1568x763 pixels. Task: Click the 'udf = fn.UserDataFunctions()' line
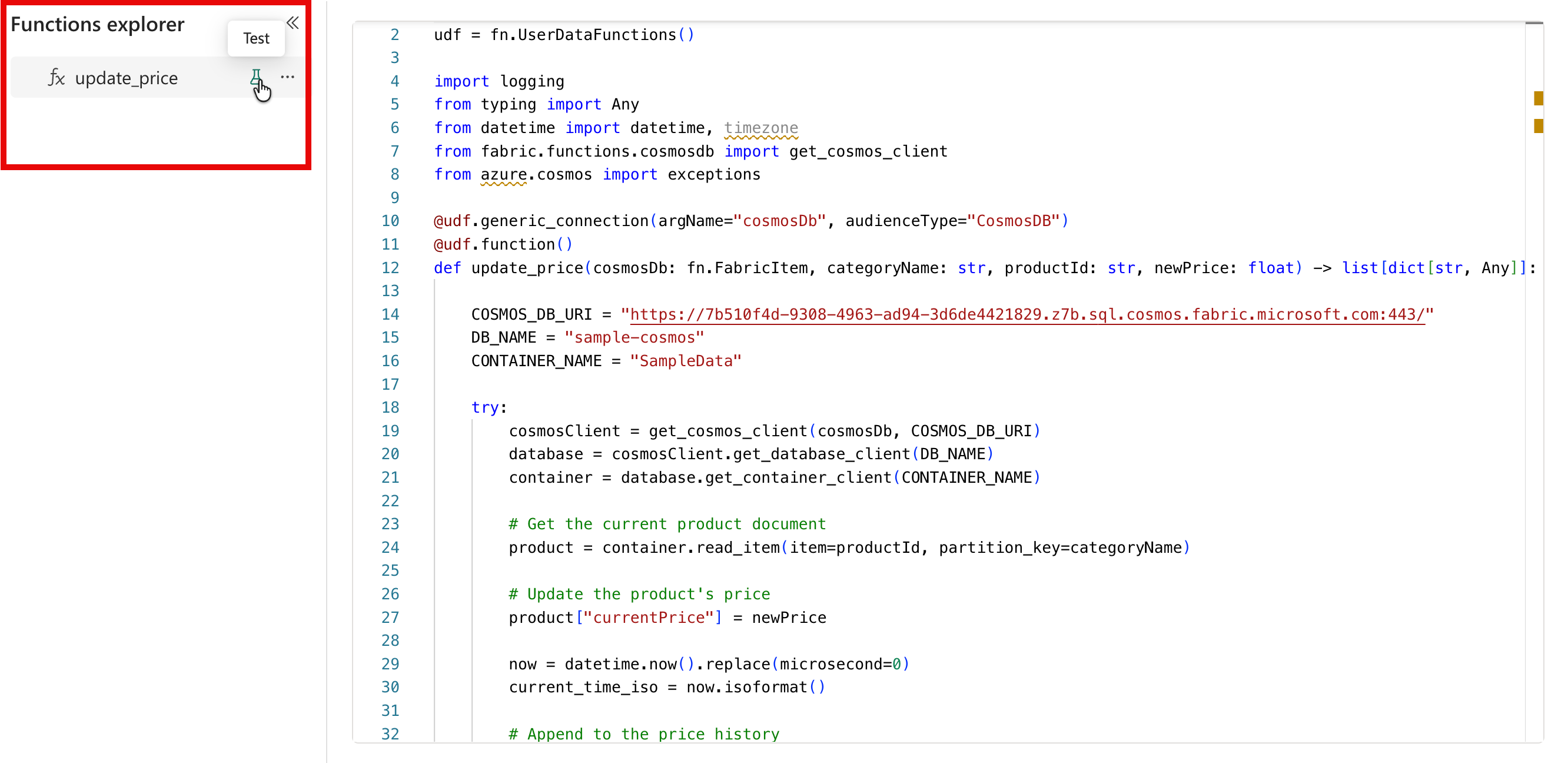pyautogui.click(x=564, y=35)
